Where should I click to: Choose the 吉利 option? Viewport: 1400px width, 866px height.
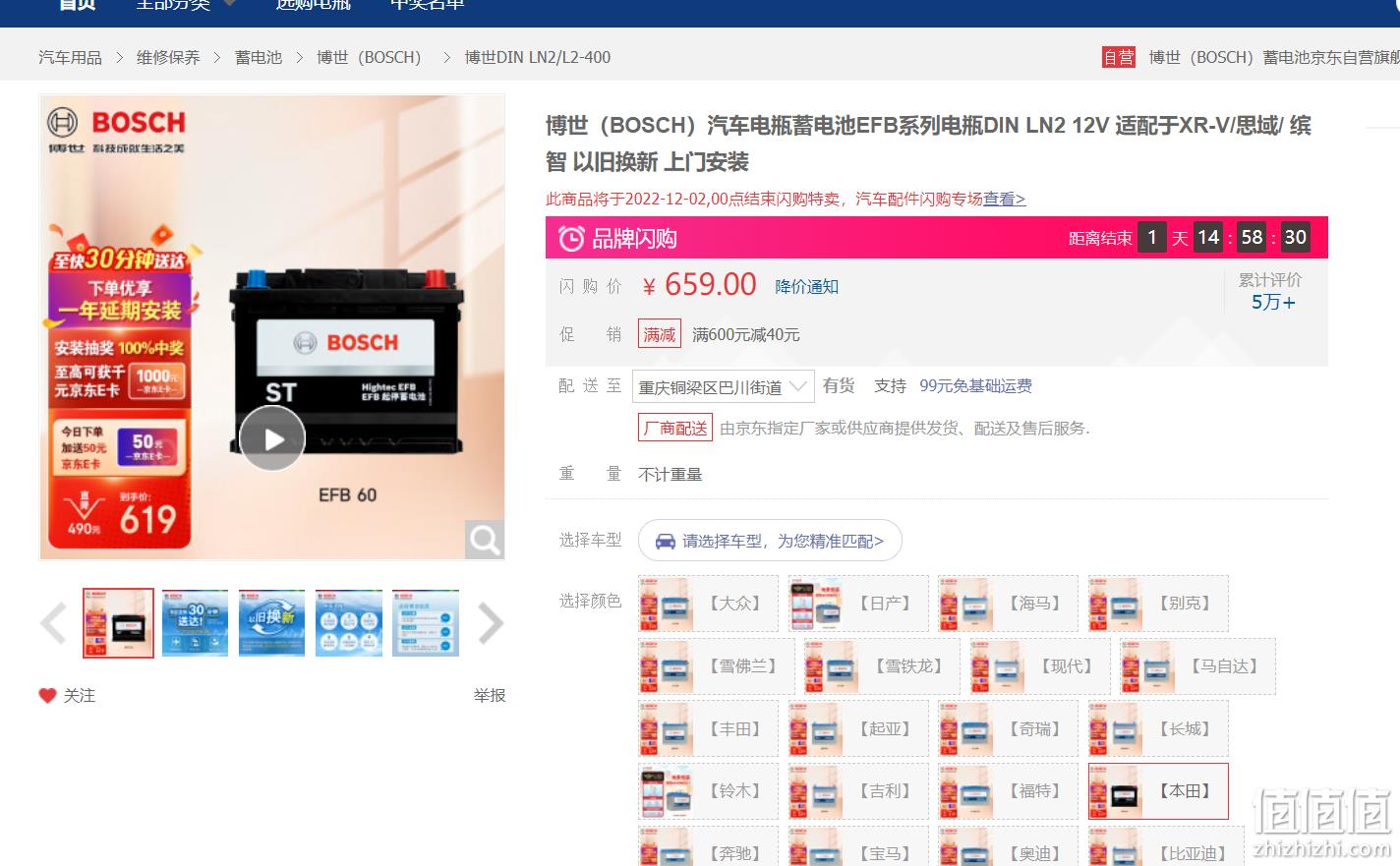[x=858, y=791]
